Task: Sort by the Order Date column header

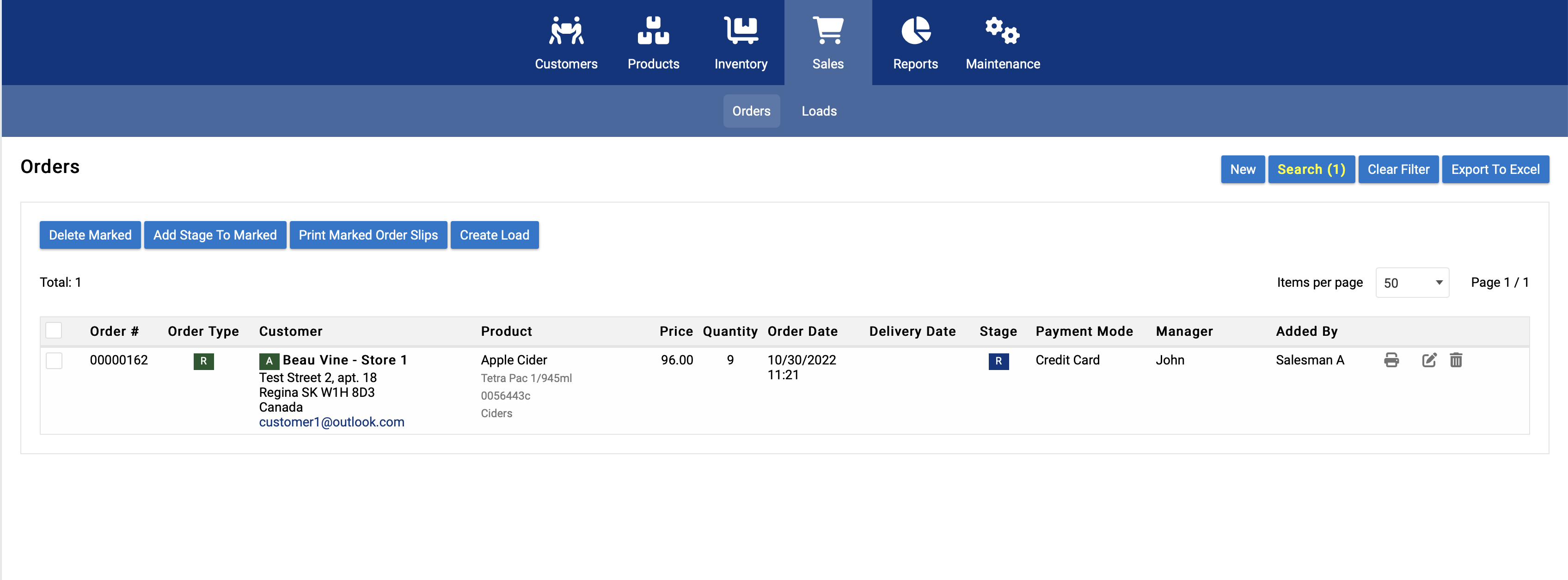Action: tap(802, 332)
